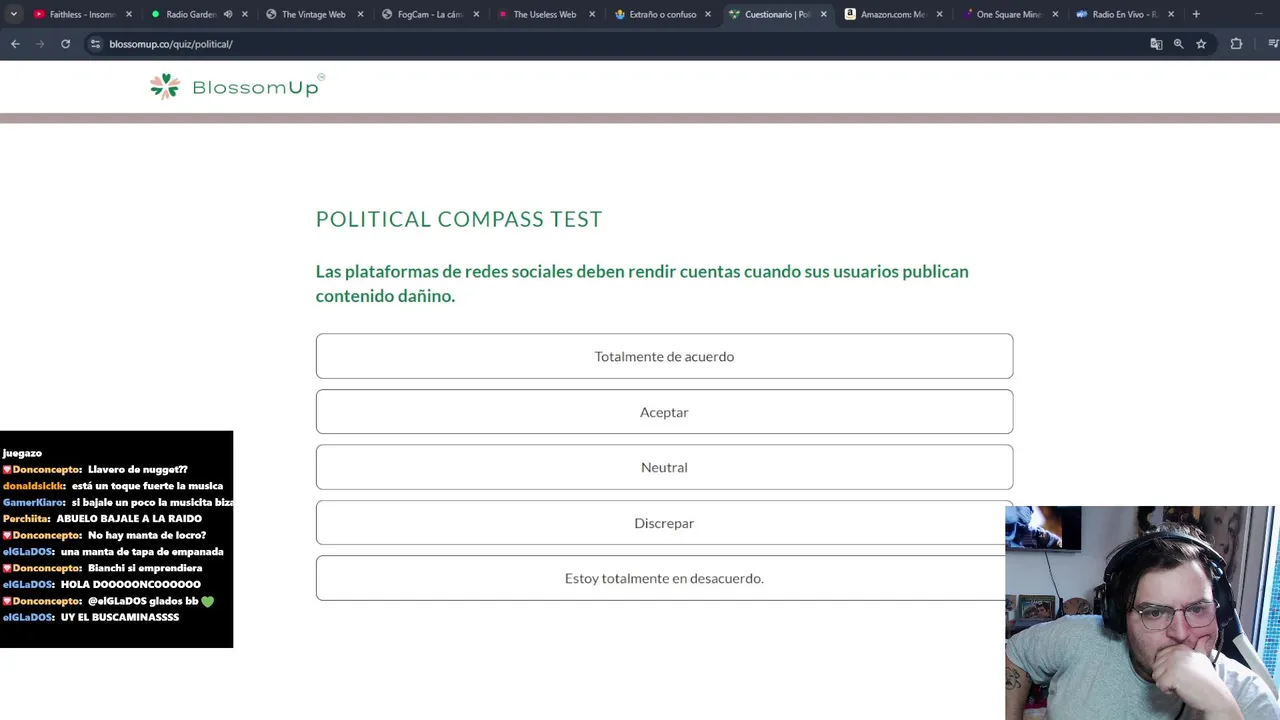Viewport: 1280px width, 720px height.
Task: Bookmark this page with the star icon
Action: pyautogui.click(x=1201, y=44)
